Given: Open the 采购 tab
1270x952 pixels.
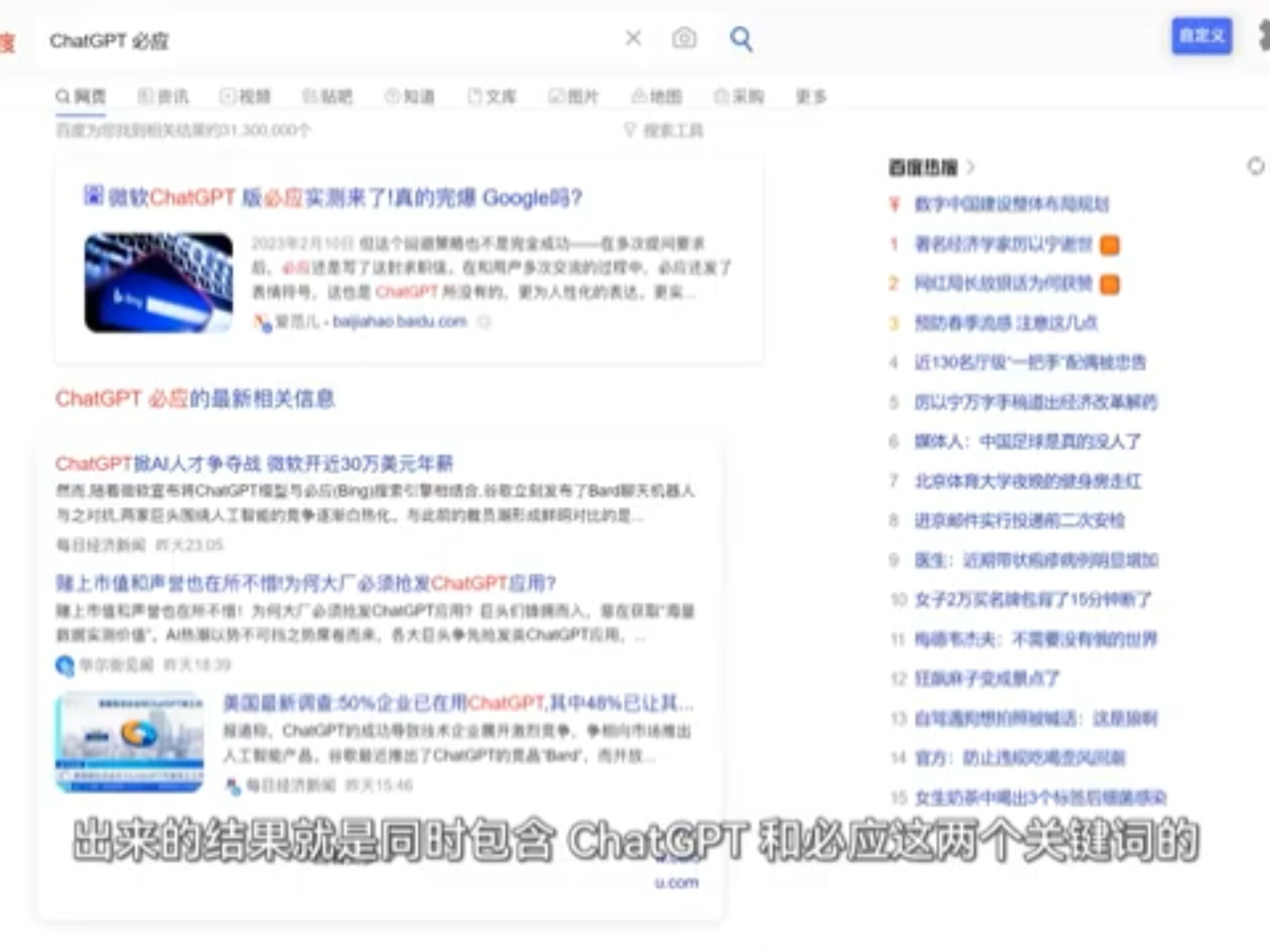Looking at the screenshot, I should (x=739, y=97).
